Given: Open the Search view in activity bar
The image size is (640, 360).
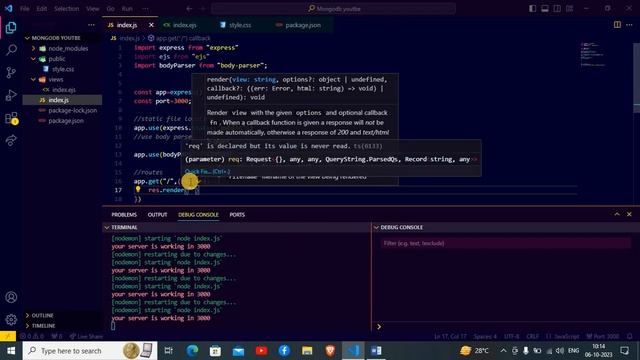Looking at the screenshot, I should point(11,50).
